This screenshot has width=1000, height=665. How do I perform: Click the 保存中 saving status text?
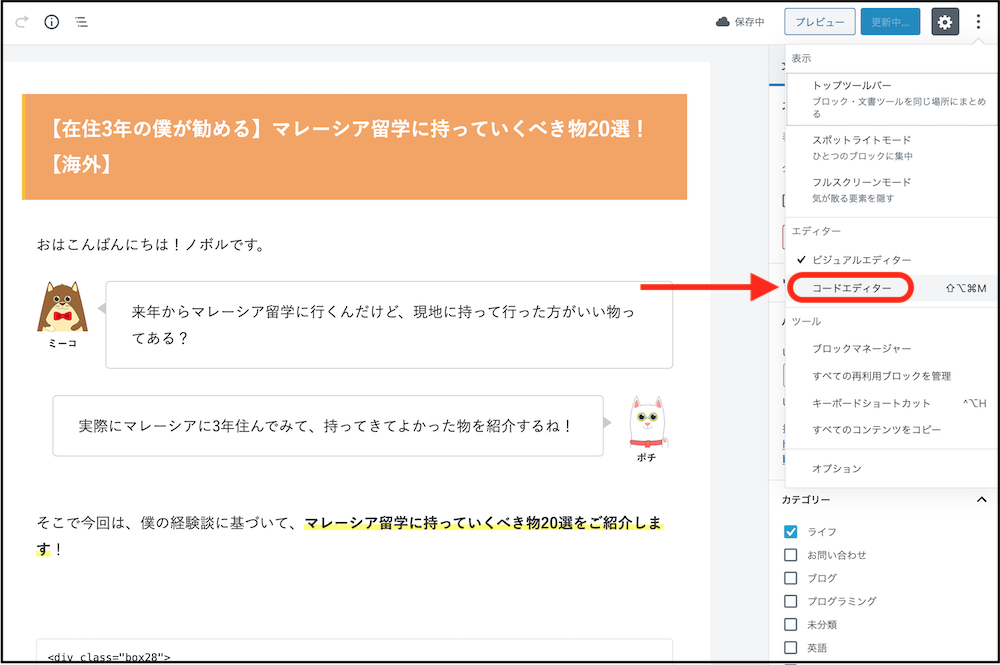point(749,22)
